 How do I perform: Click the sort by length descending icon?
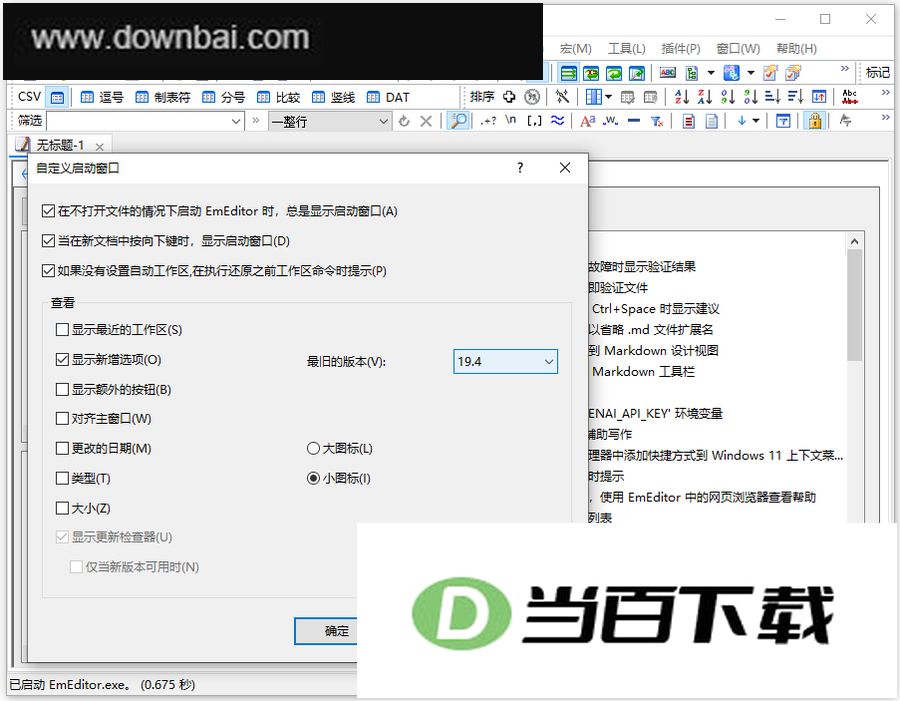[x=795, y=97]
